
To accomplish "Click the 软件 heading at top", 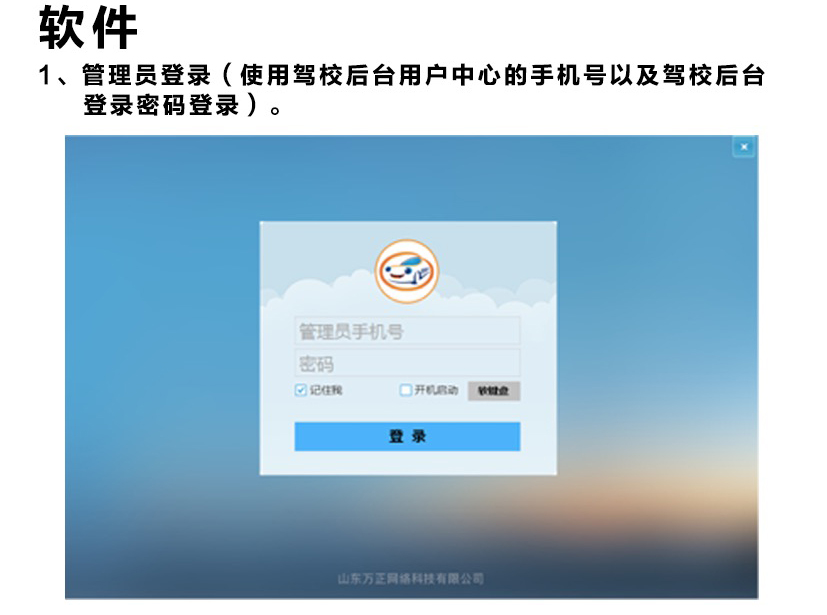I will (x=88, y=27).
